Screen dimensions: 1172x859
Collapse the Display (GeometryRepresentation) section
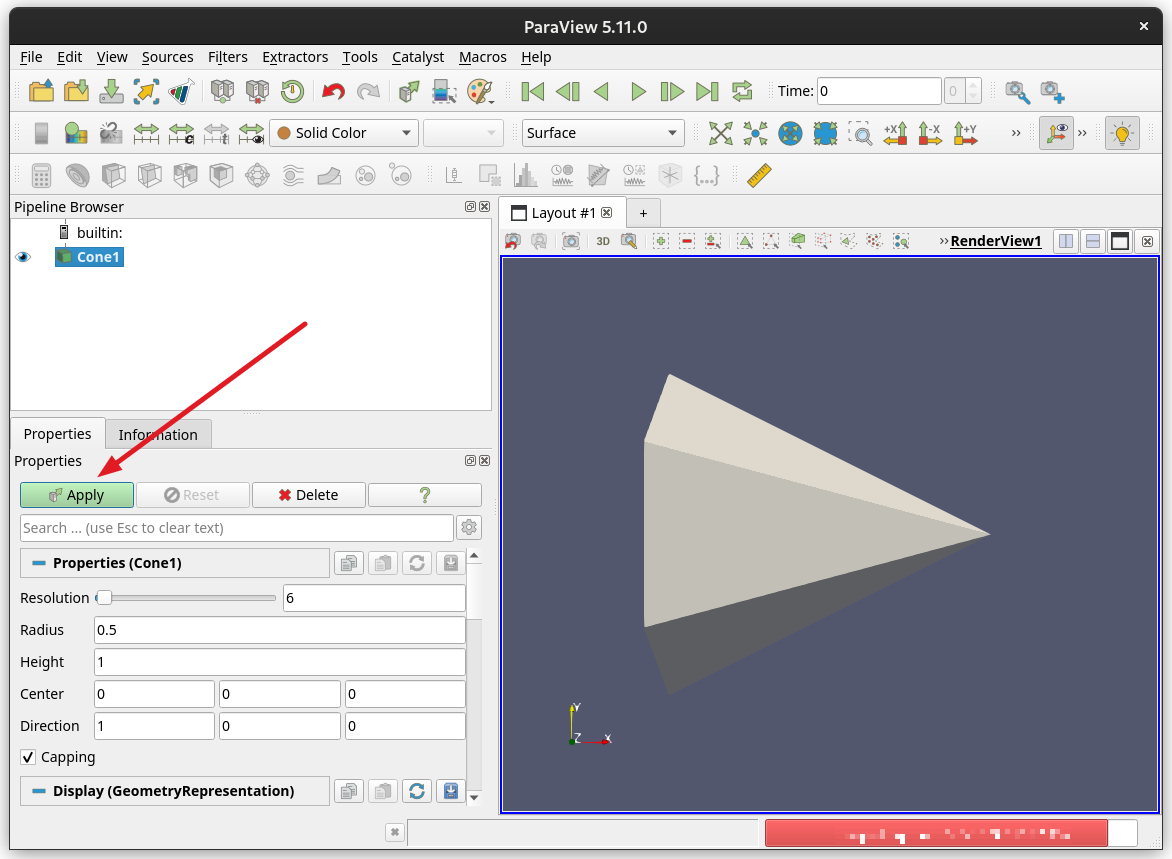click(39, 791)
